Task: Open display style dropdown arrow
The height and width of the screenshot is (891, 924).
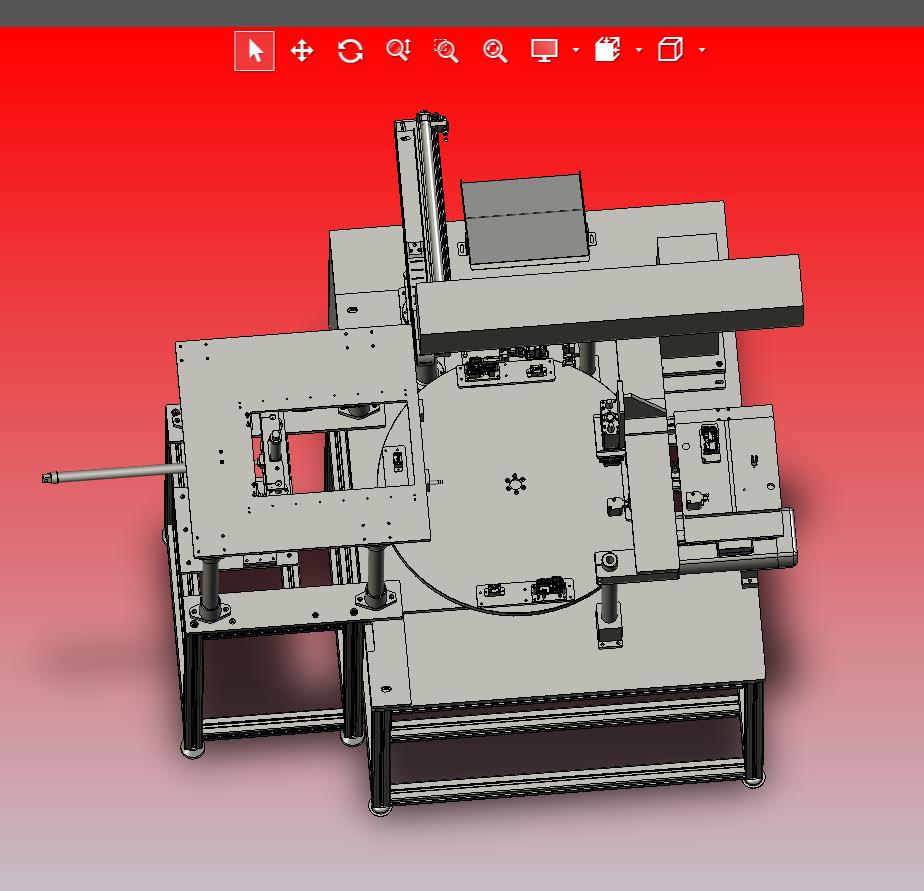Action: point(576,50)
